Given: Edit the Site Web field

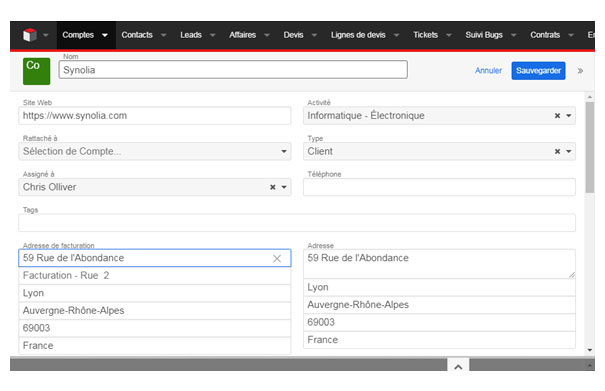Looking at the screenshot, I should [x=155, y=115].
